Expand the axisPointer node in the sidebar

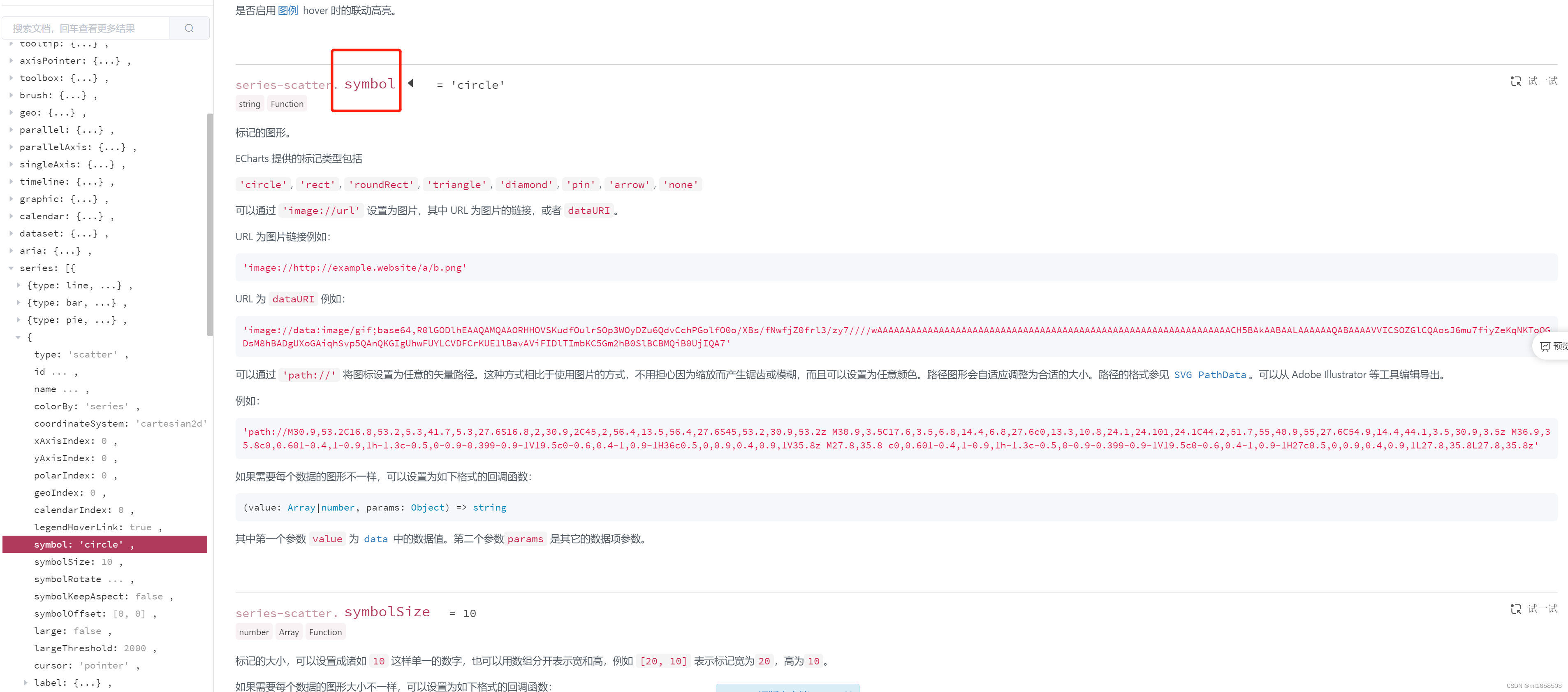click(11, 60)
